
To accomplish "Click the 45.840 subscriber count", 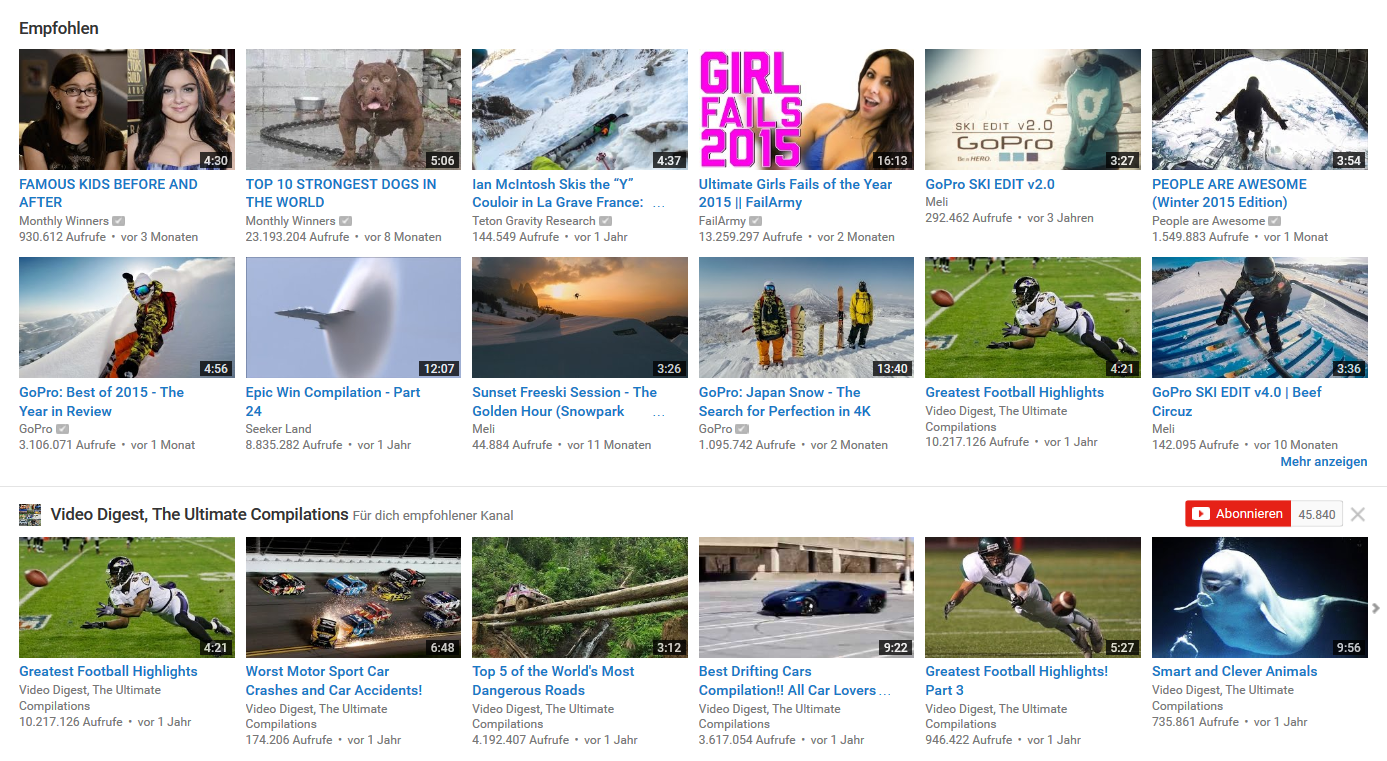I will (1317, 514).
